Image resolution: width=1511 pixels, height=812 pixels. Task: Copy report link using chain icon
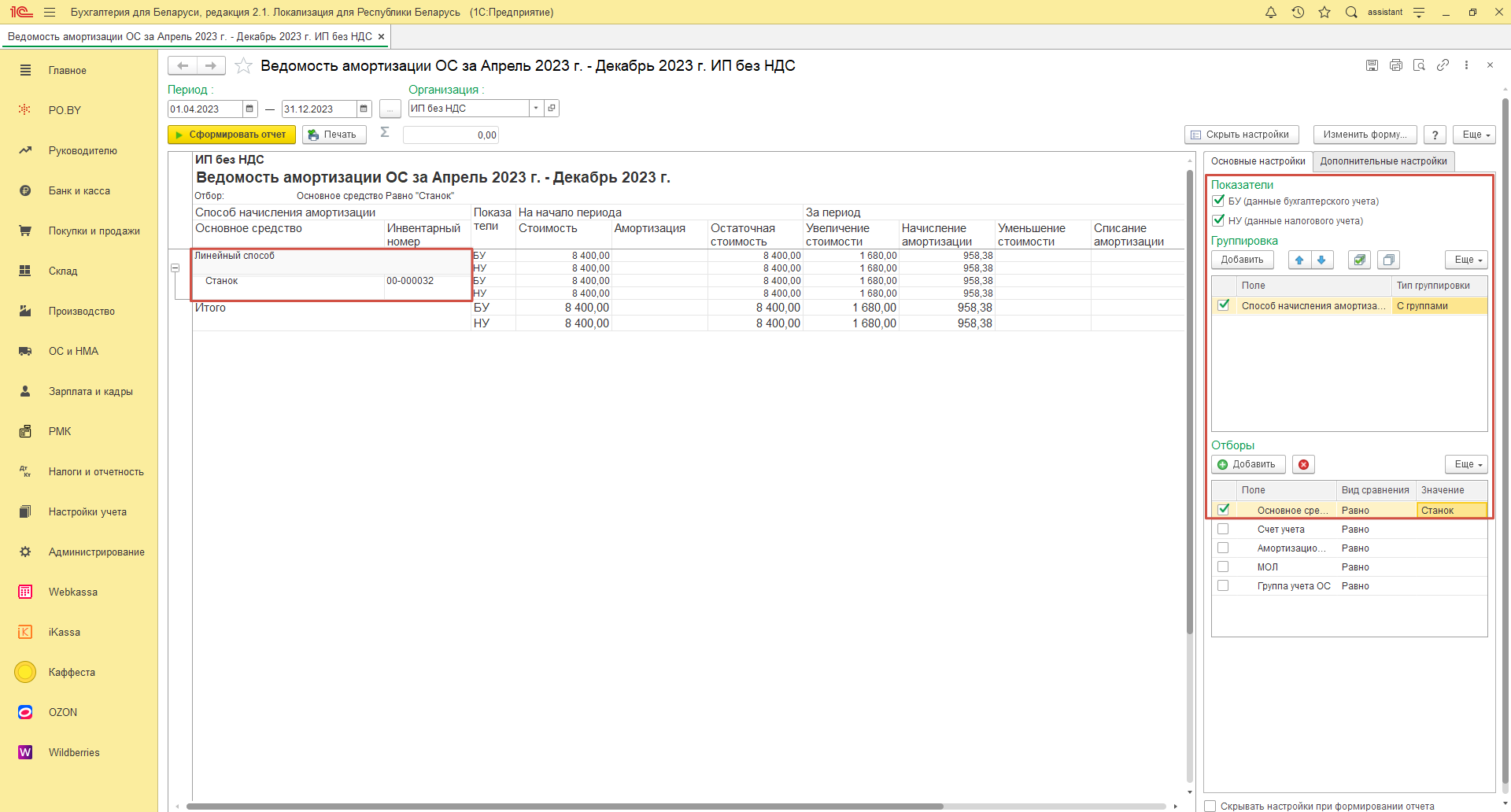(1443, 65)
